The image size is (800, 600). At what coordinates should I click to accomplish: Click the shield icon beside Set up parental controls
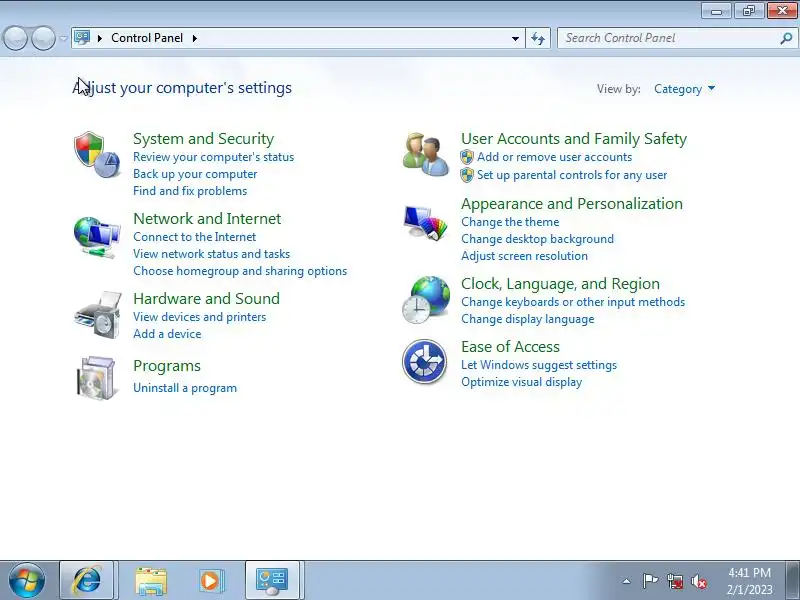(467, 175)
